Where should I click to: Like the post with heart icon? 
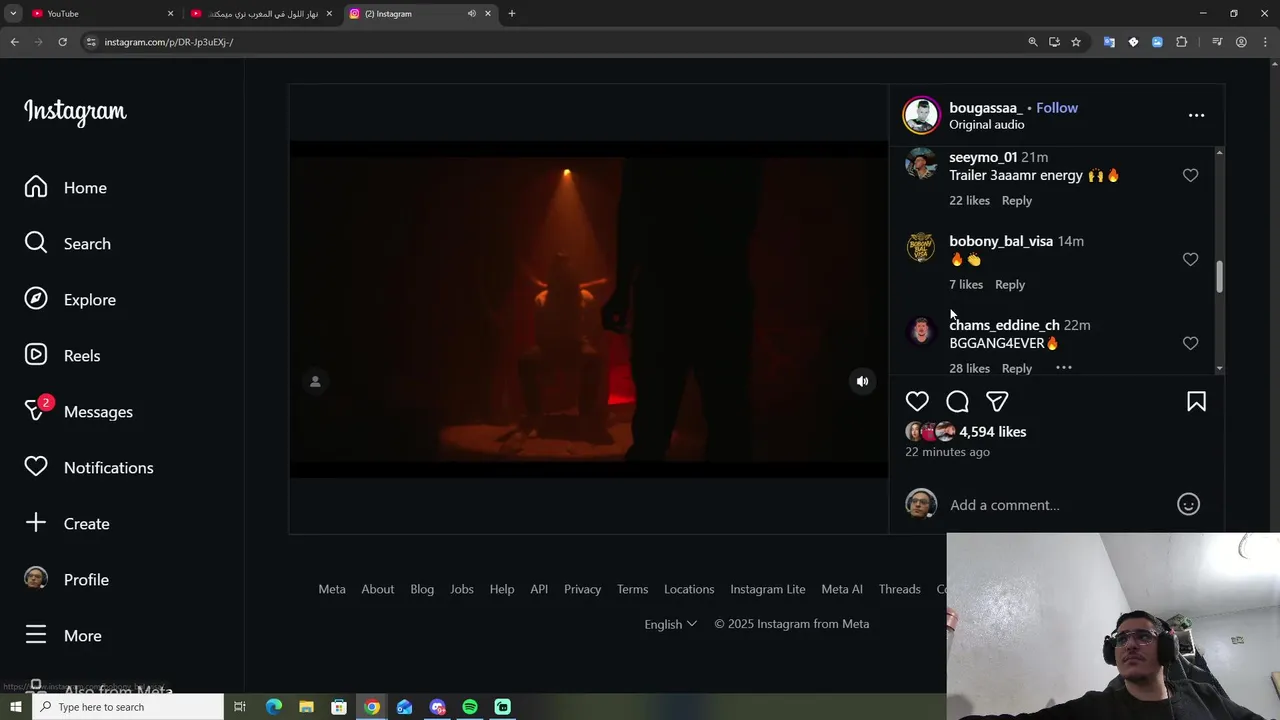tap(917, 401)
